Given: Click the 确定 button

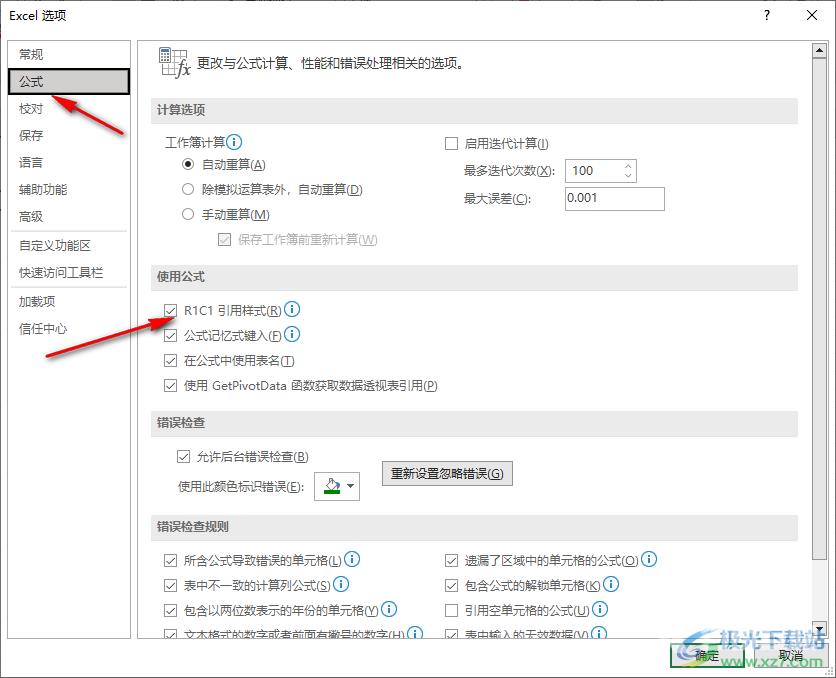Looking at the screenshot, I should click(707, 655).
